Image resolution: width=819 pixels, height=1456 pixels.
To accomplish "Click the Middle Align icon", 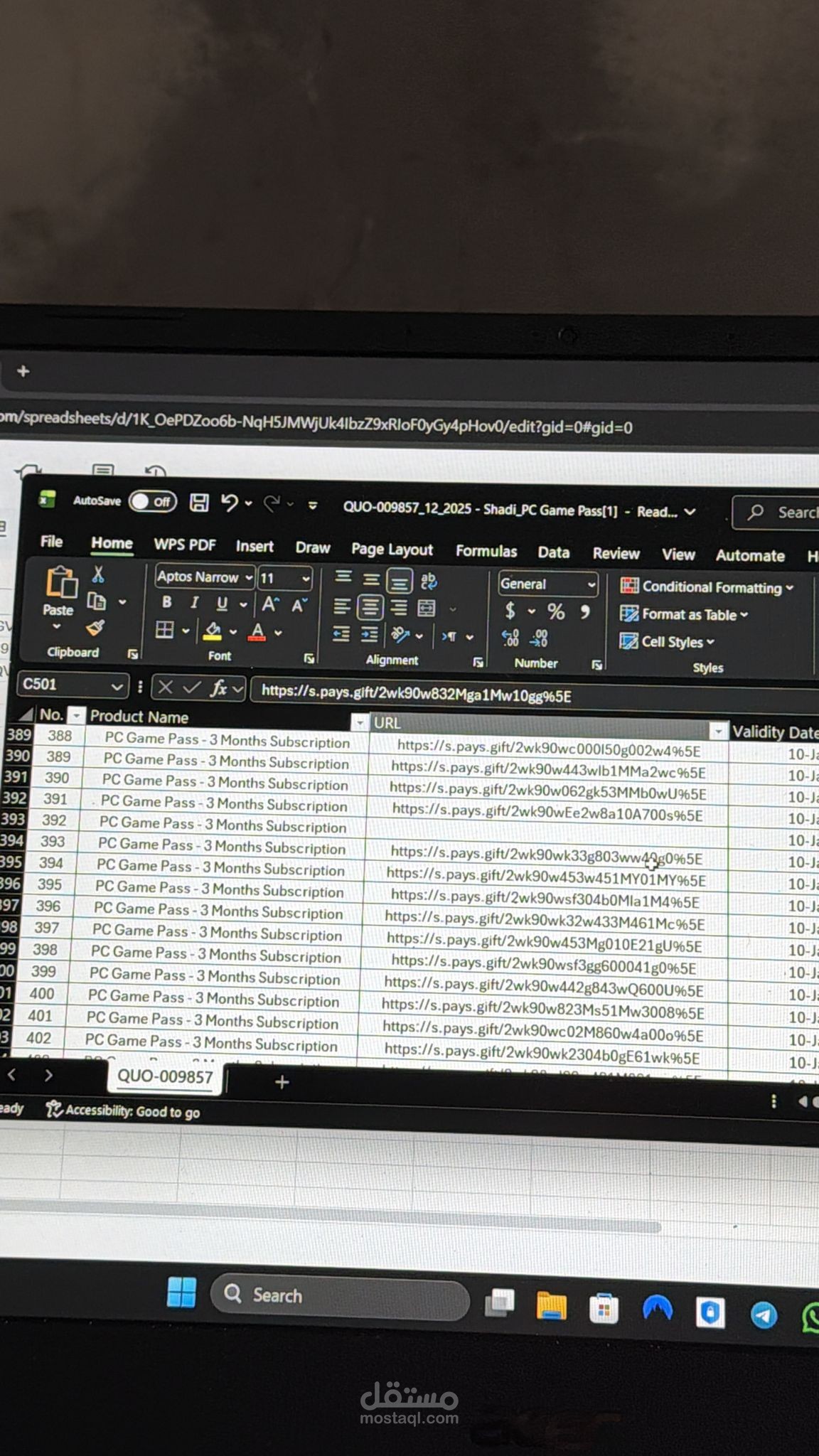I will click(371, 579).
